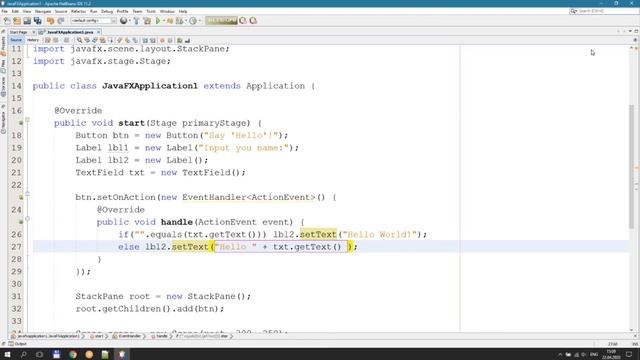Click the red Start Macro Recording icon
Viewport: 640px width, 360px height.
coord(162,40)
